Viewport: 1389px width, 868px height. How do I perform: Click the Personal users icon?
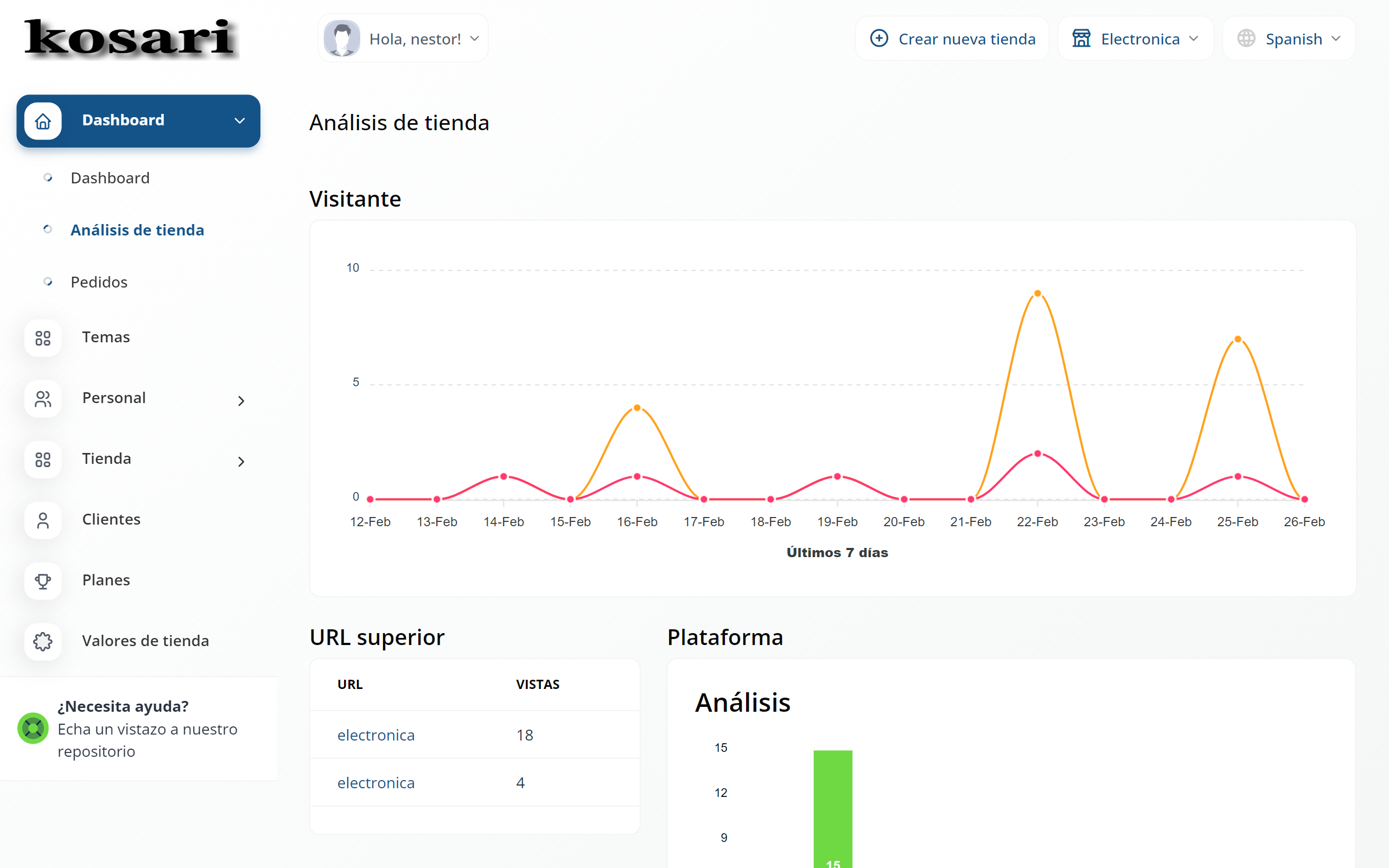tap(43, 399)
